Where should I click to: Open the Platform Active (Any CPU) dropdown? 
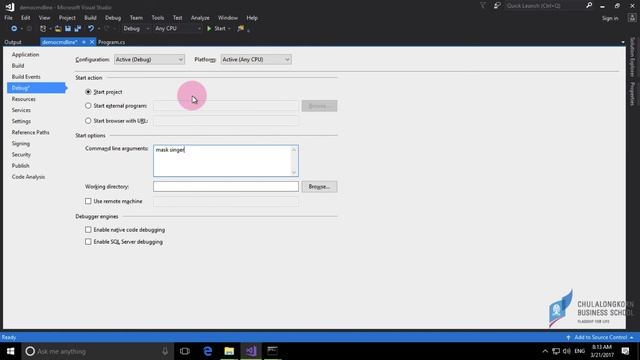(256, 60)
